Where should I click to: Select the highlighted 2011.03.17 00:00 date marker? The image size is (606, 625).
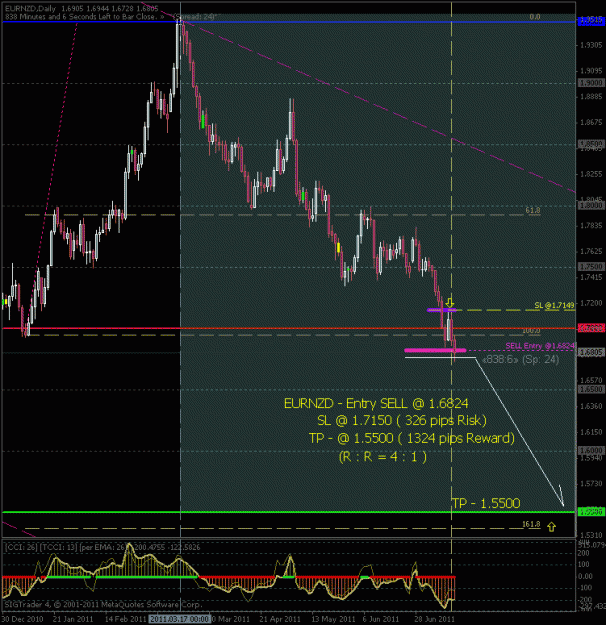tap(179, 619)
